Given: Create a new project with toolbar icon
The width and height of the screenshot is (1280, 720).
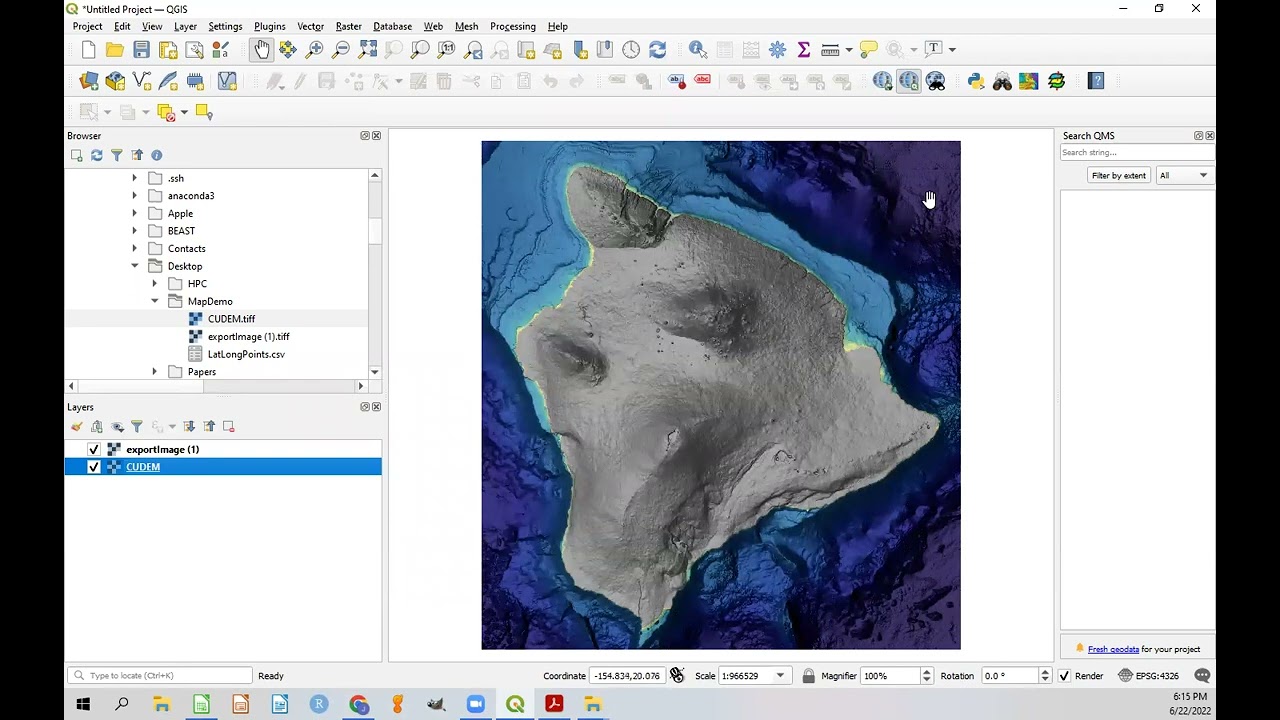Looking at the screenshot, I should 88,49.
